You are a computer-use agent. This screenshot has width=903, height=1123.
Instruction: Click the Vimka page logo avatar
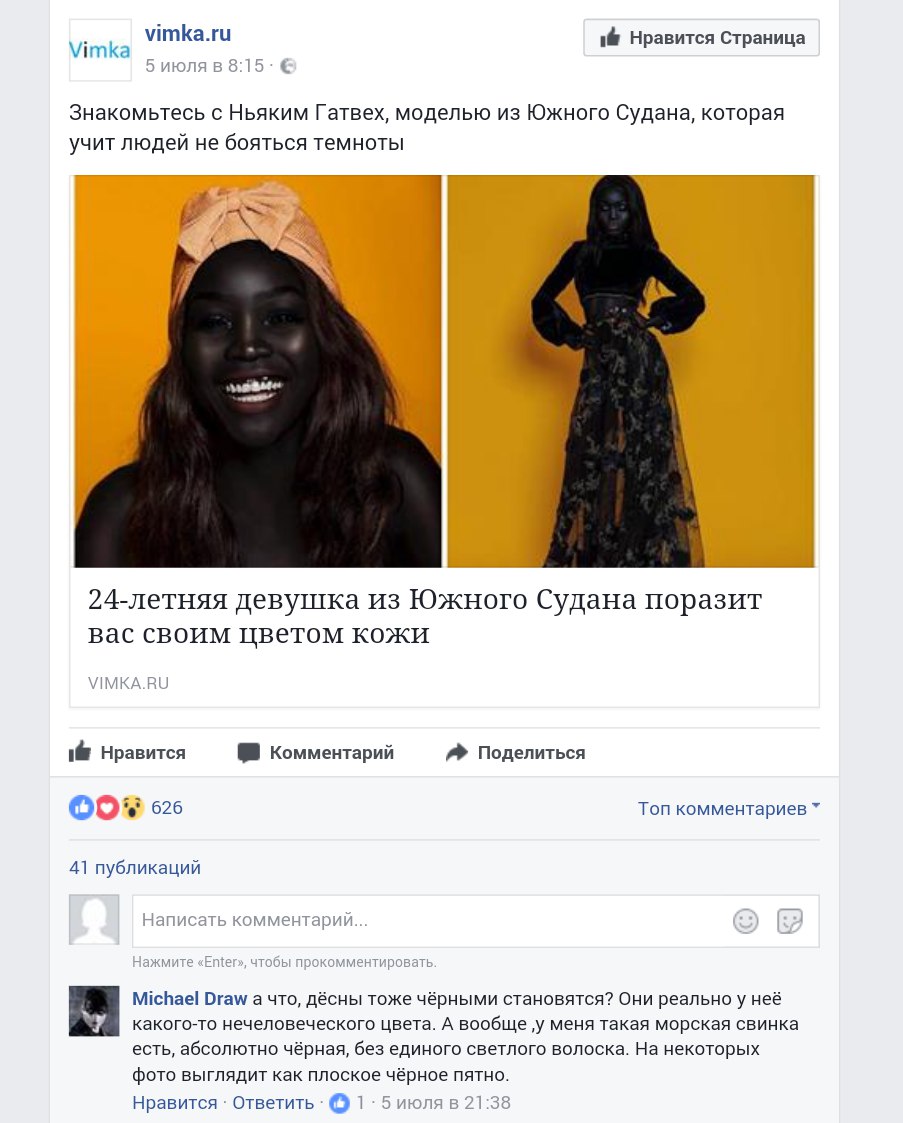coord(100,50)
